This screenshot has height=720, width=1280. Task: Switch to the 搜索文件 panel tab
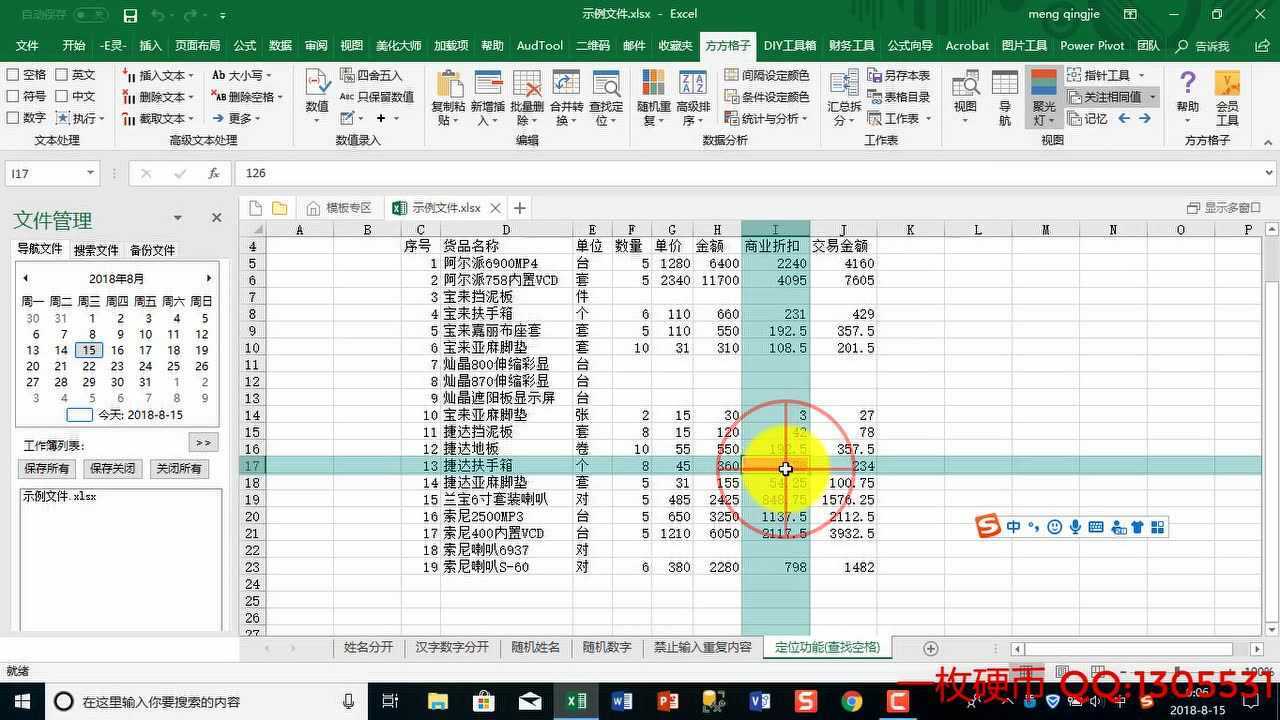(96, 250)
